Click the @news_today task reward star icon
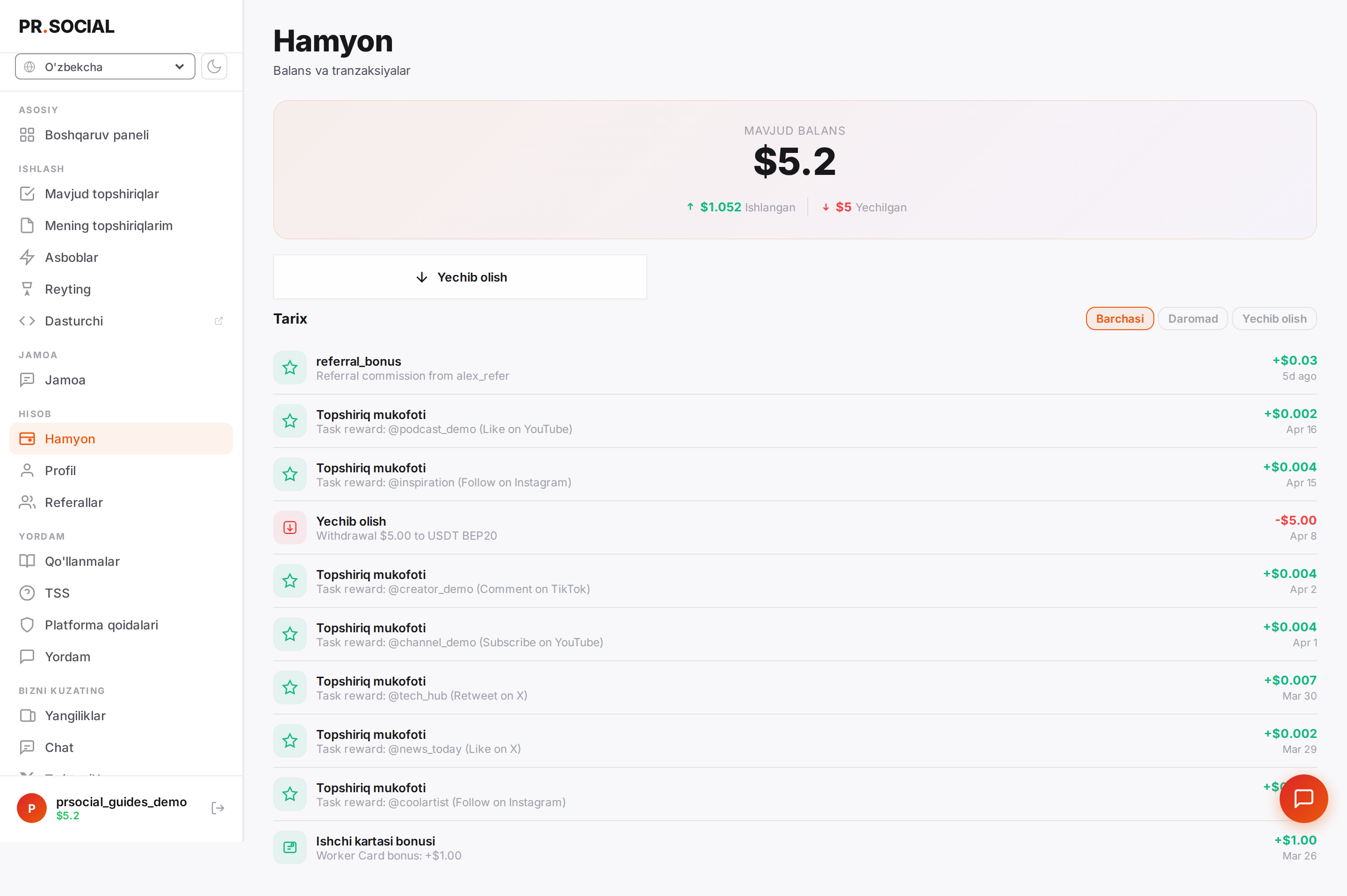 click(290, 741)
